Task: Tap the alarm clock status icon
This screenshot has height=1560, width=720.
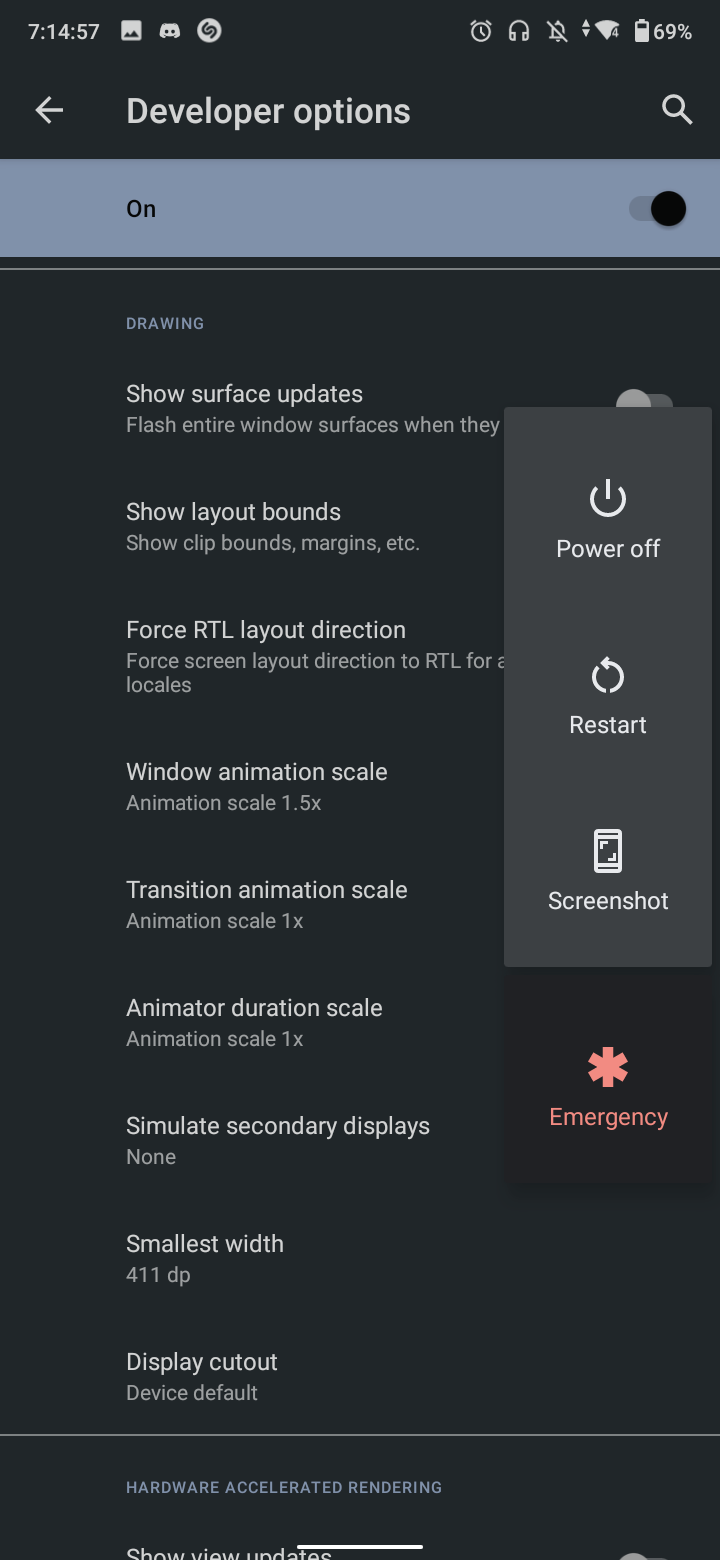Action: click(481, 31)
